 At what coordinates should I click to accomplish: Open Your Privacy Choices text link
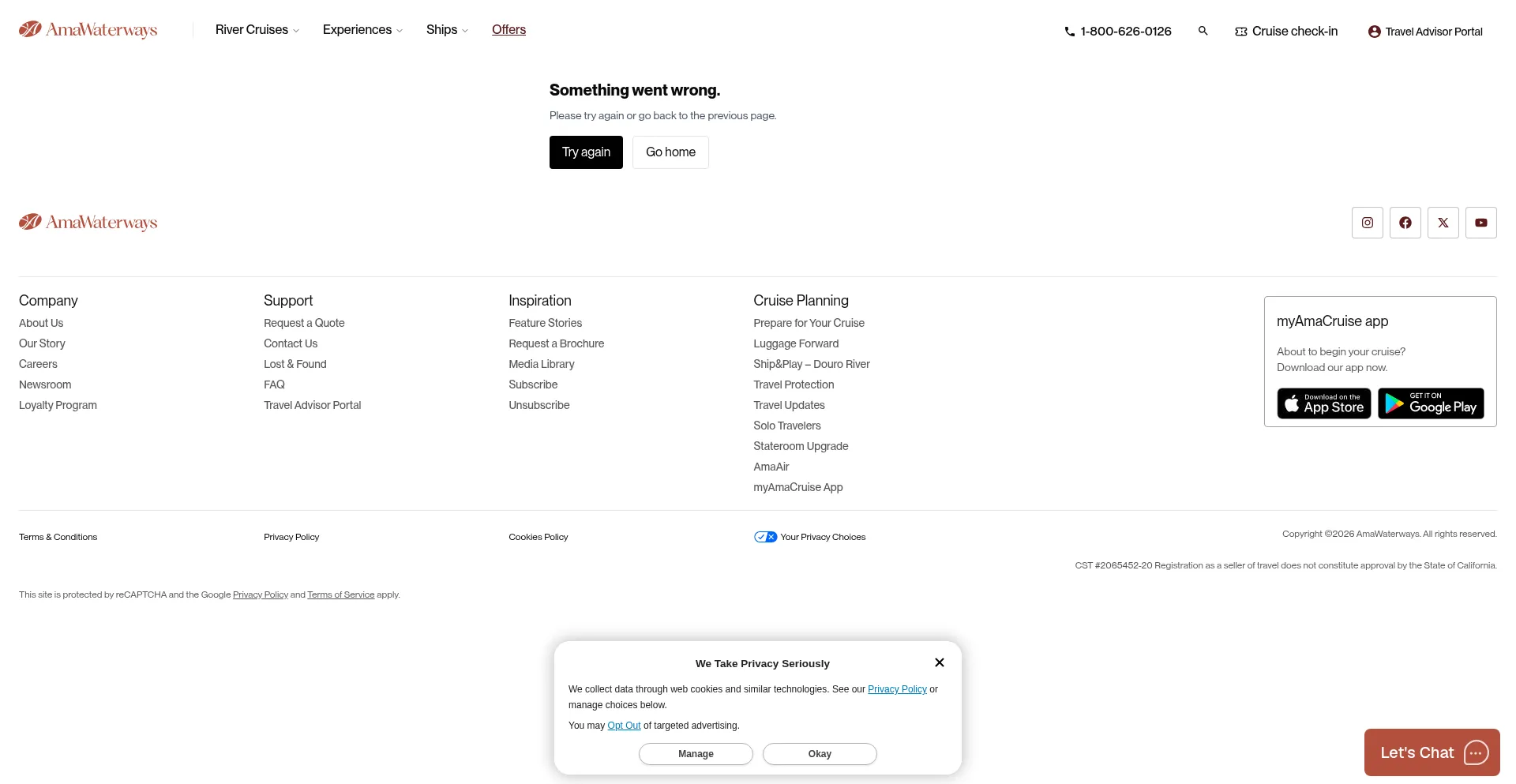[823, 537]
